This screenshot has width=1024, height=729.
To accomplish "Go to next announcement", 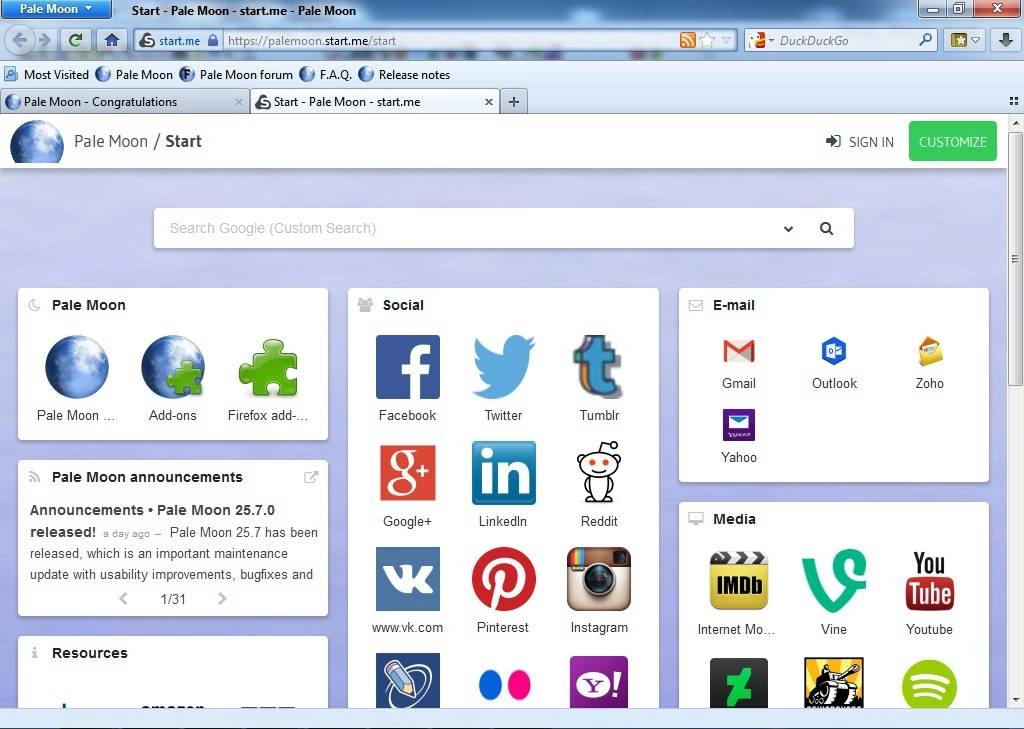I will (222, 598).
